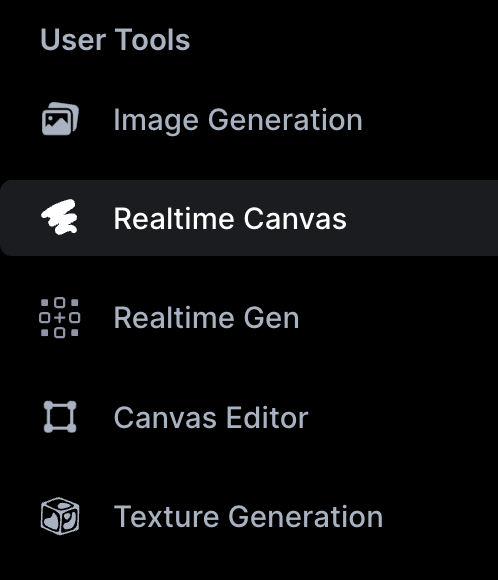Click blank space right of Canvas Editor text
The width and height of the screenshot is (498, 580).
(x=403, y=417)
